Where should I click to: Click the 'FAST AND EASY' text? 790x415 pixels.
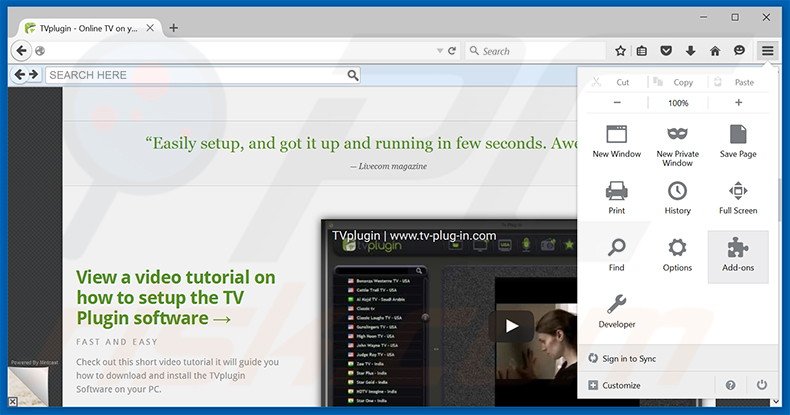117,342
